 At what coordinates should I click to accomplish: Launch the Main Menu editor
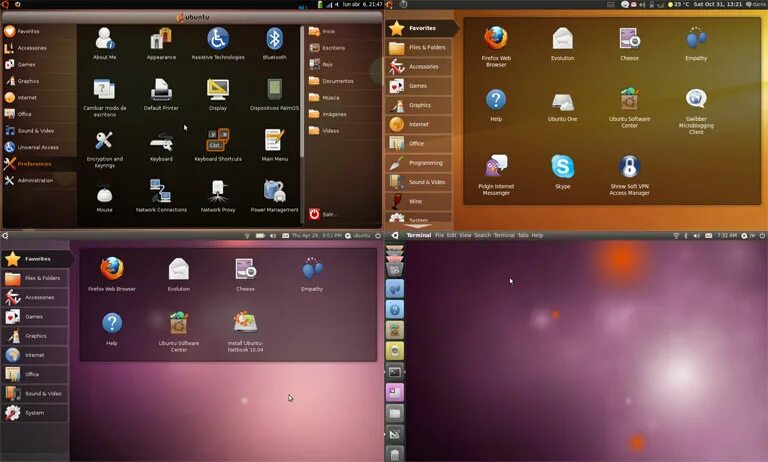[274, 145]
